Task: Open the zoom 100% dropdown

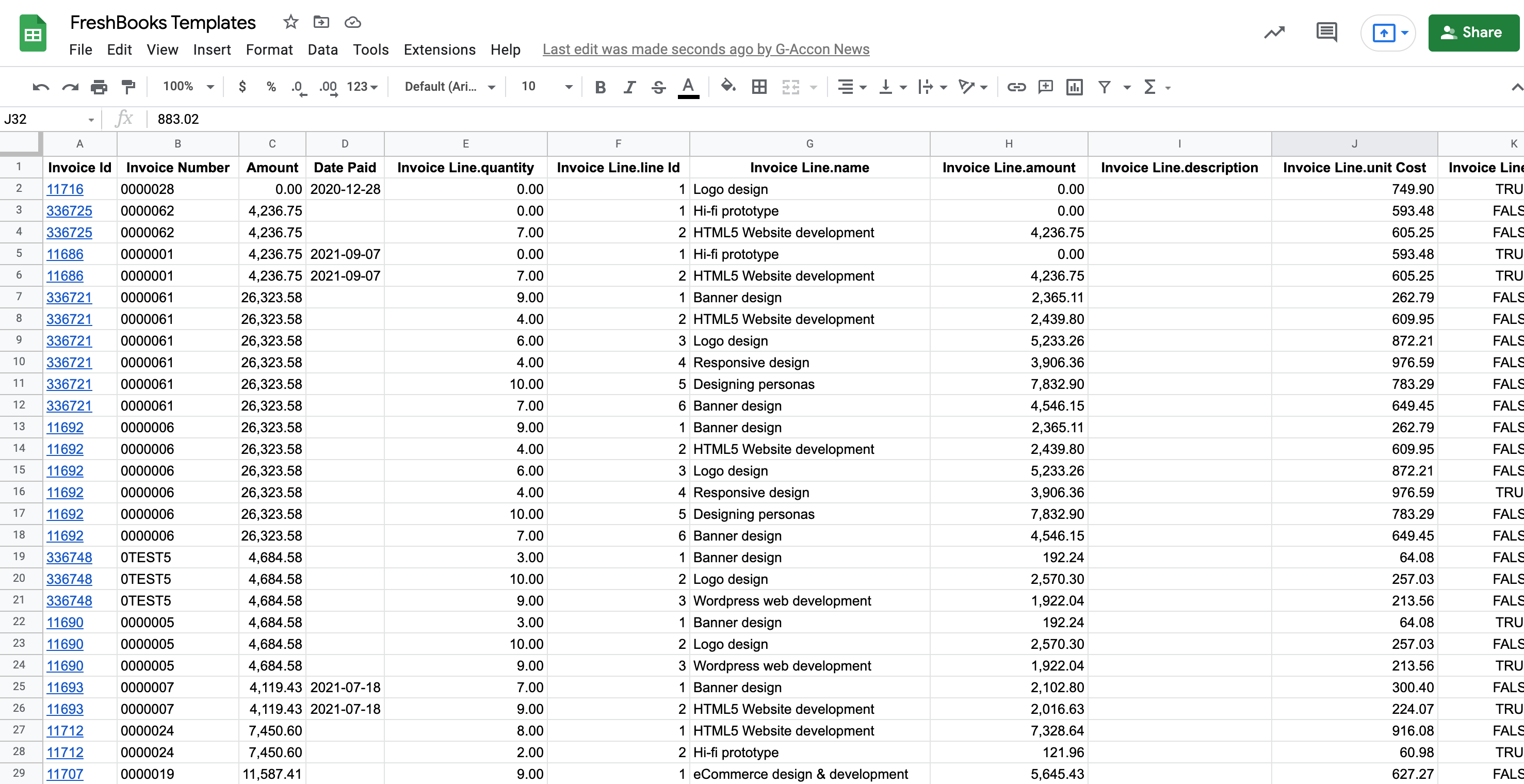Action: coord(188,87)
